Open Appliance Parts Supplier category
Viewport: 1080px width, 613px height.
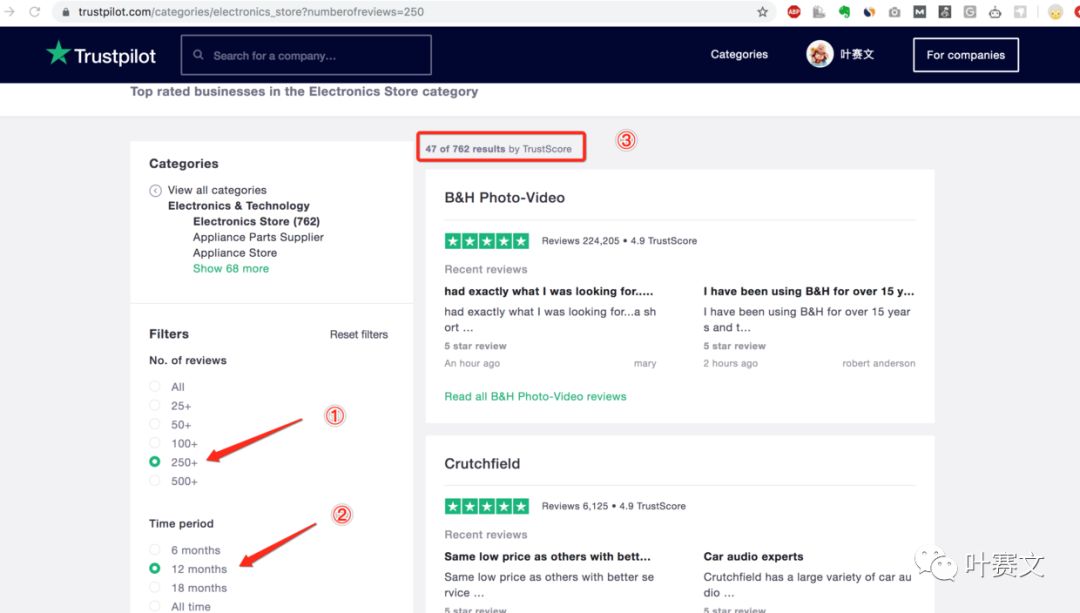tap(258, 237)
